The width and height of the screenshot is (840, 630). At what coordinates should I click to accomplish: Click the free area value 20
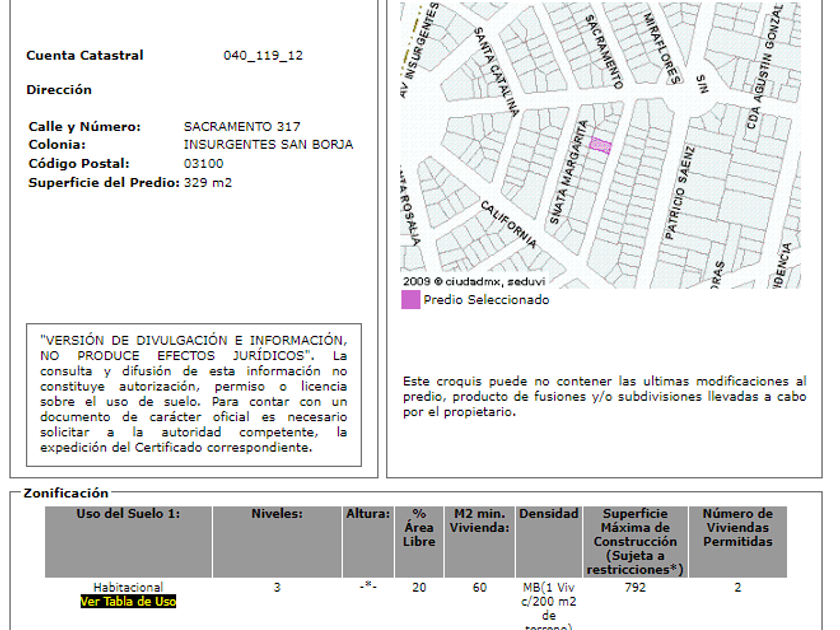[419, 588]
